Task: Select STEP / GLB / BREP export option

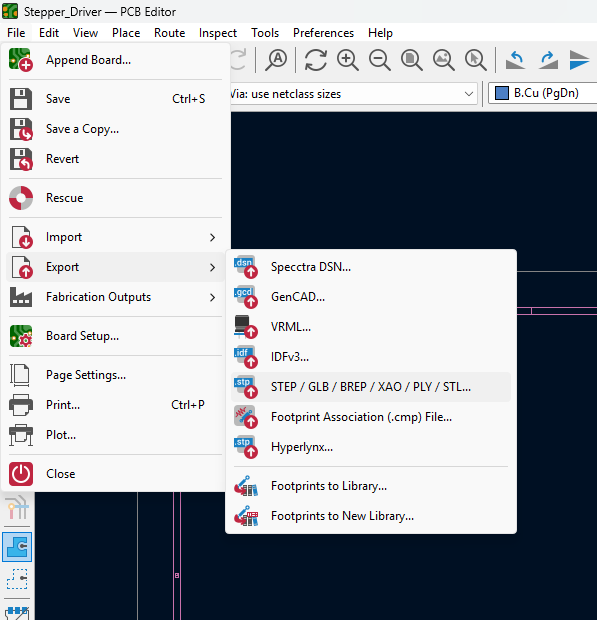Action: coord(371,387)
